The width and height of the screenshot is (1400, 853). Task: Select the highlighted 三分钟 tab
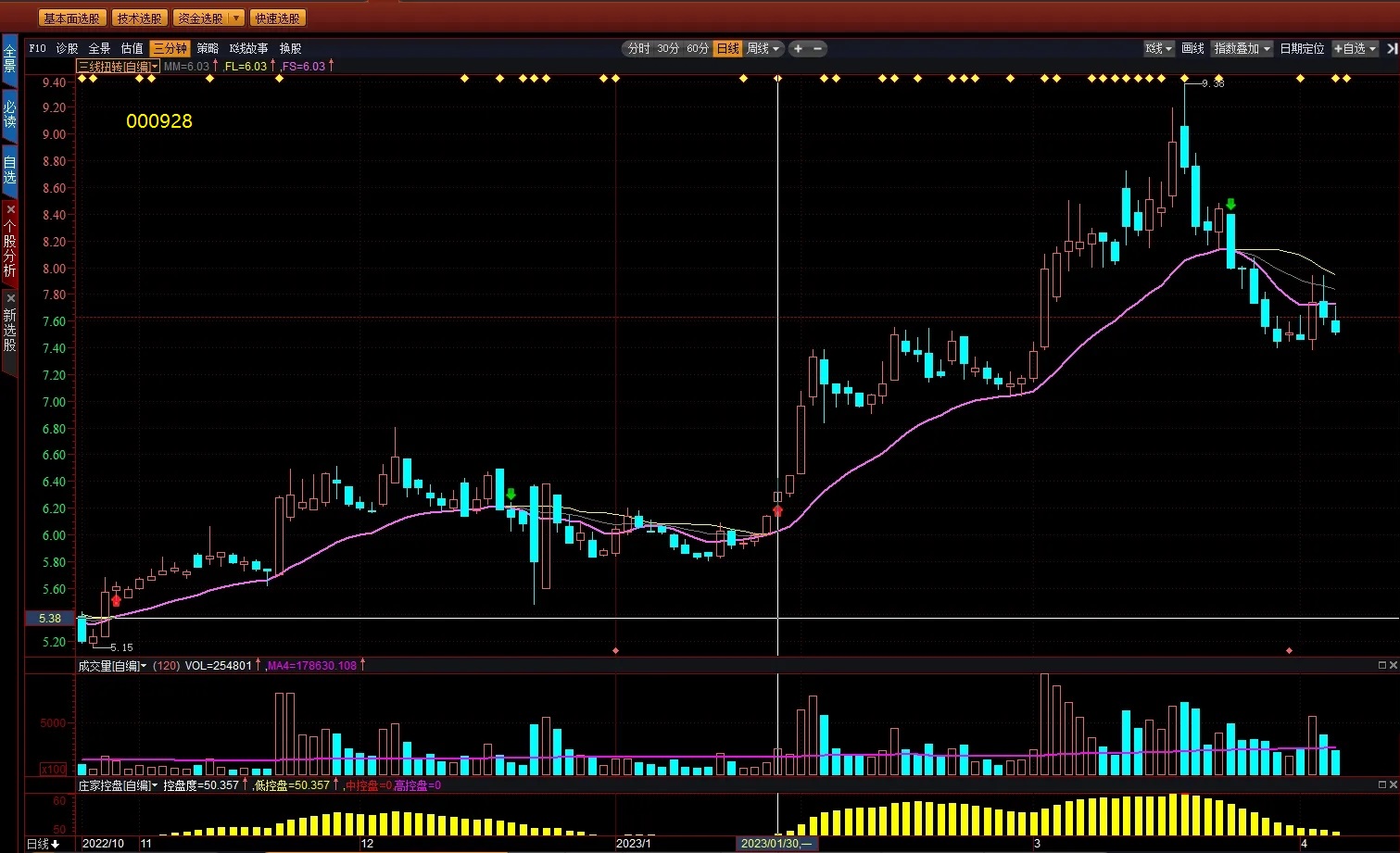[x=170, y=48]
